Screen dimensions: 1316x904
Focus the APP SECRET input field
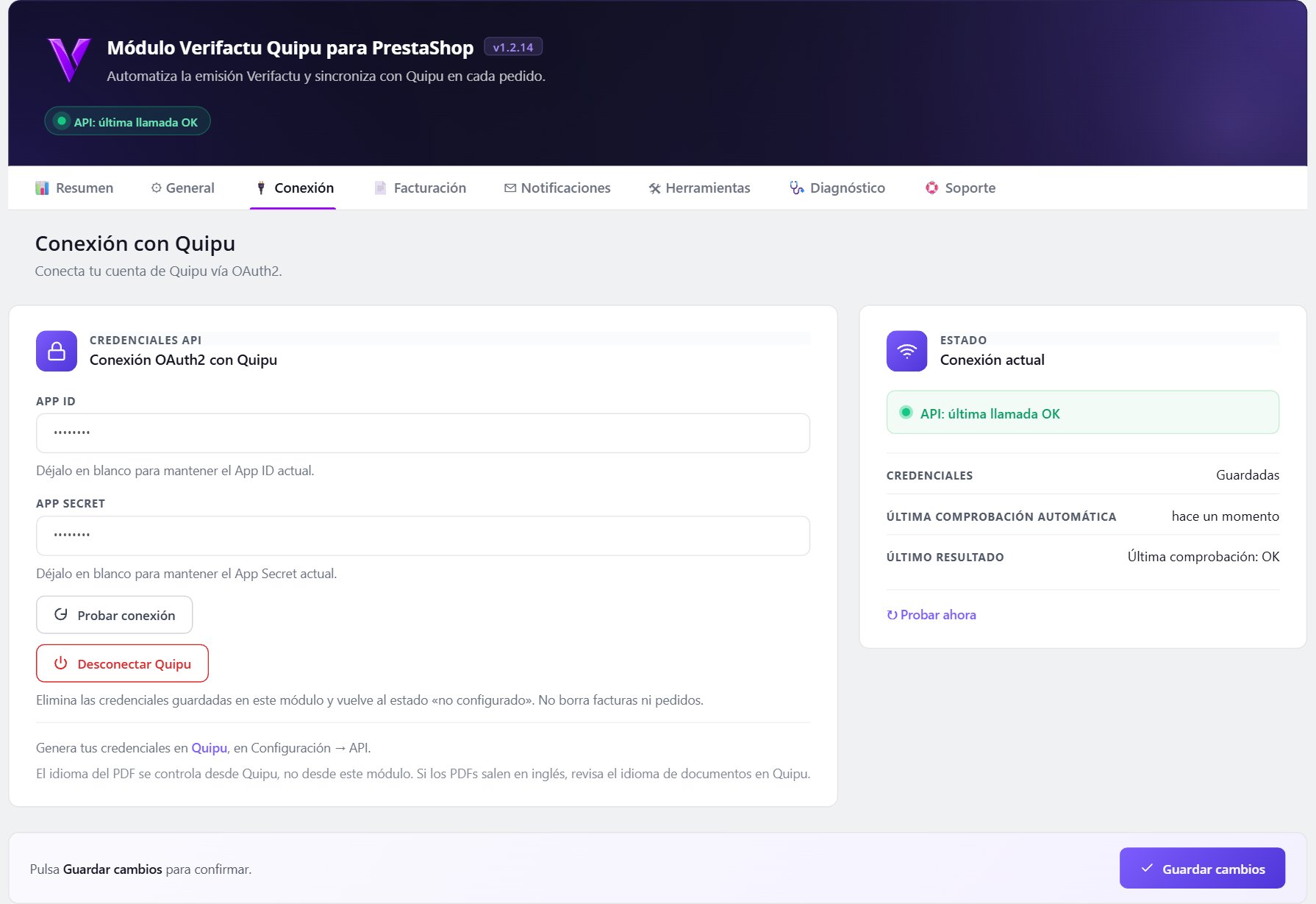tap(423, 535)
